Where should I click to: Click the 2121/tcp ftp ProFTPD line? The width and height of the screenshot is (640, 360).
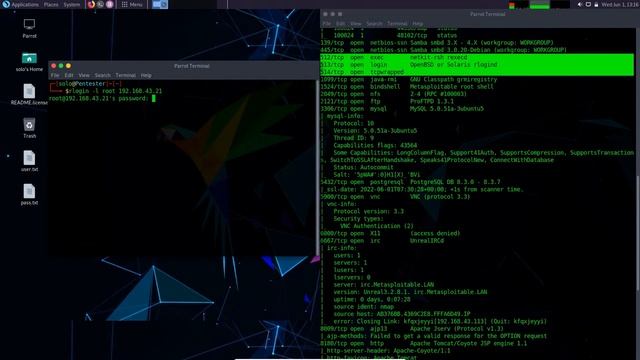[387, 102]
